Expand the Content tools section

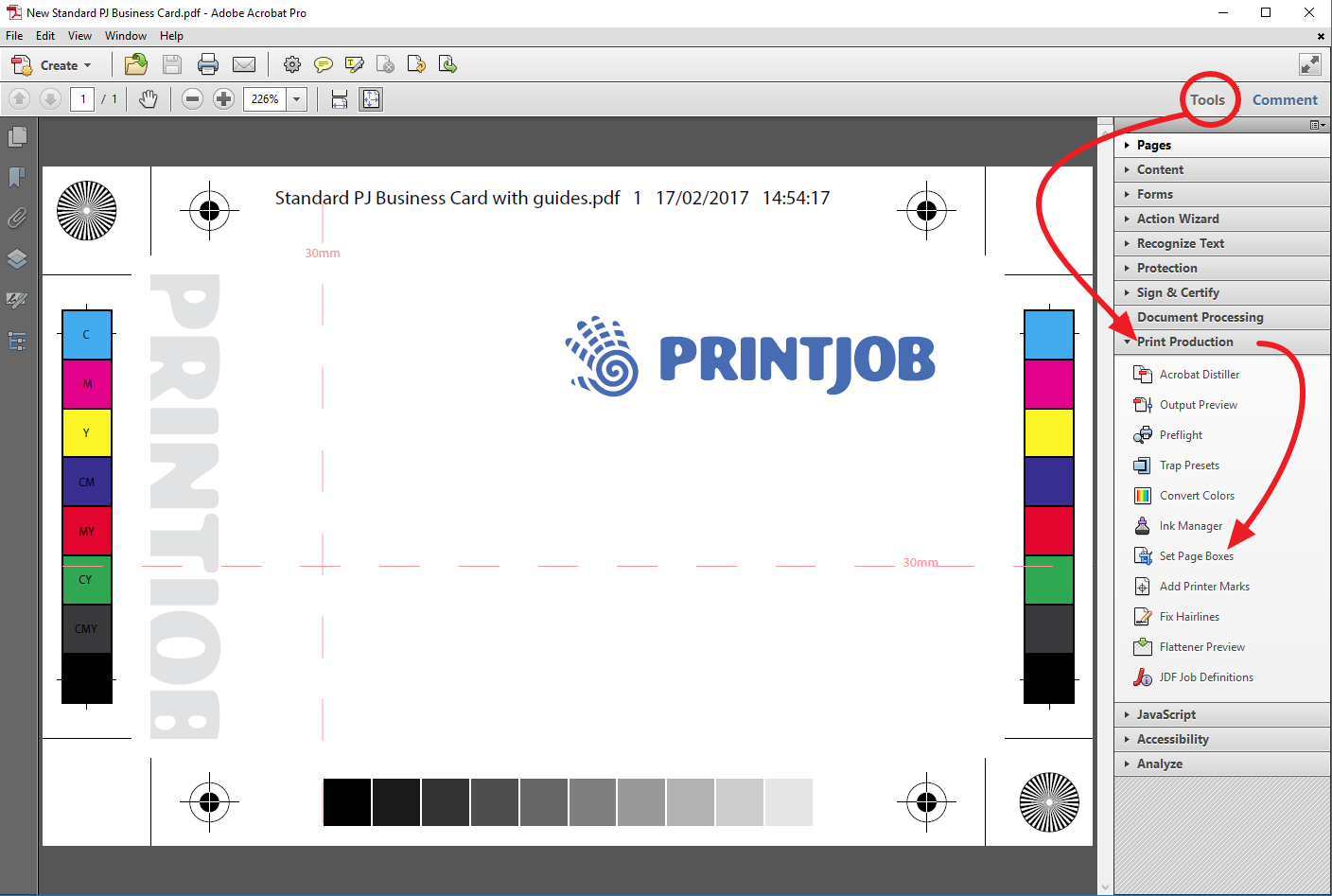tap(1222, 169)
